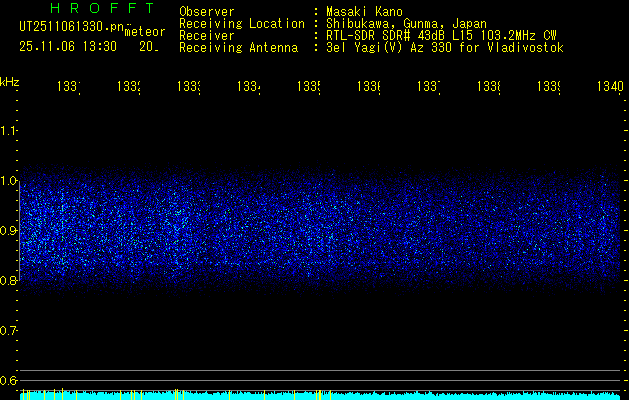Click the cyan signal level strip at bottom
The height and width of the screenshot is (400, 629).
tap(320, 396)
